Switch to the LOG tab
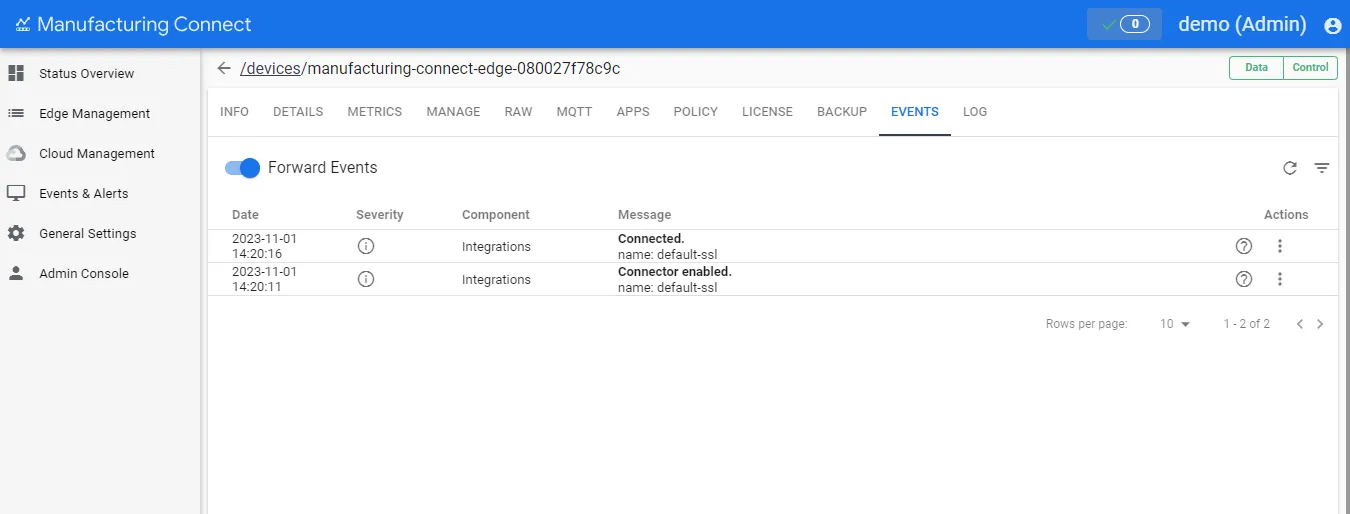The image size is (1350, 514). pyautogui.click(x=975, y=112)
